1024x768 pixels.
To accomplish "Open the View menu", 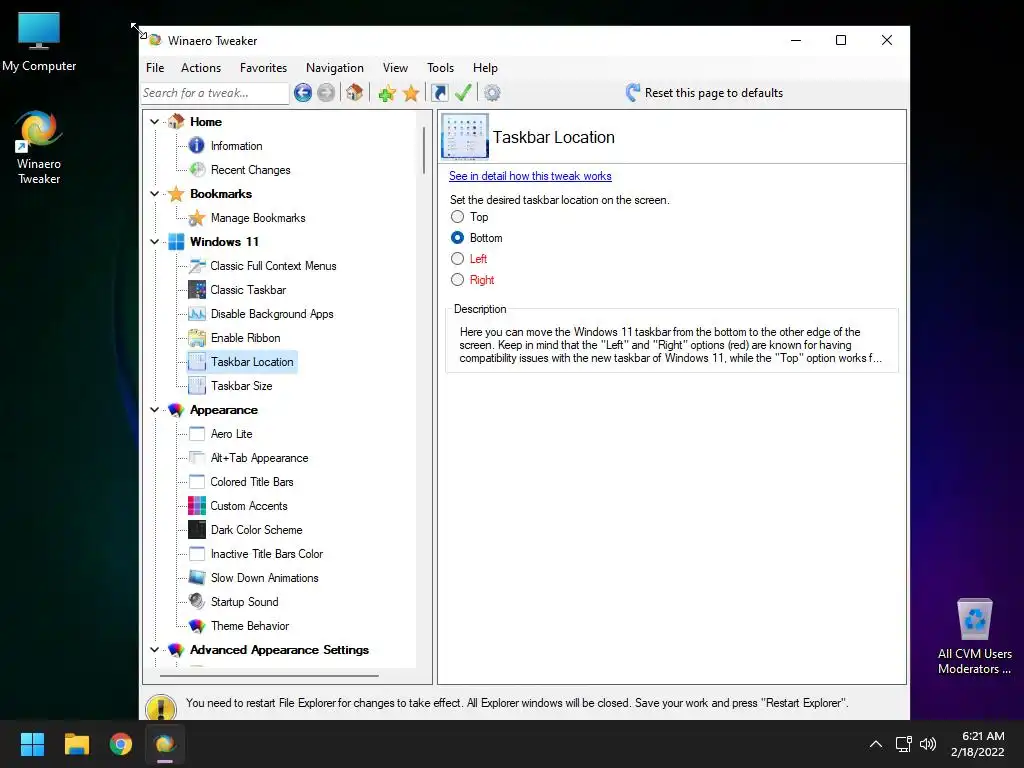I will tap(395, 68).
